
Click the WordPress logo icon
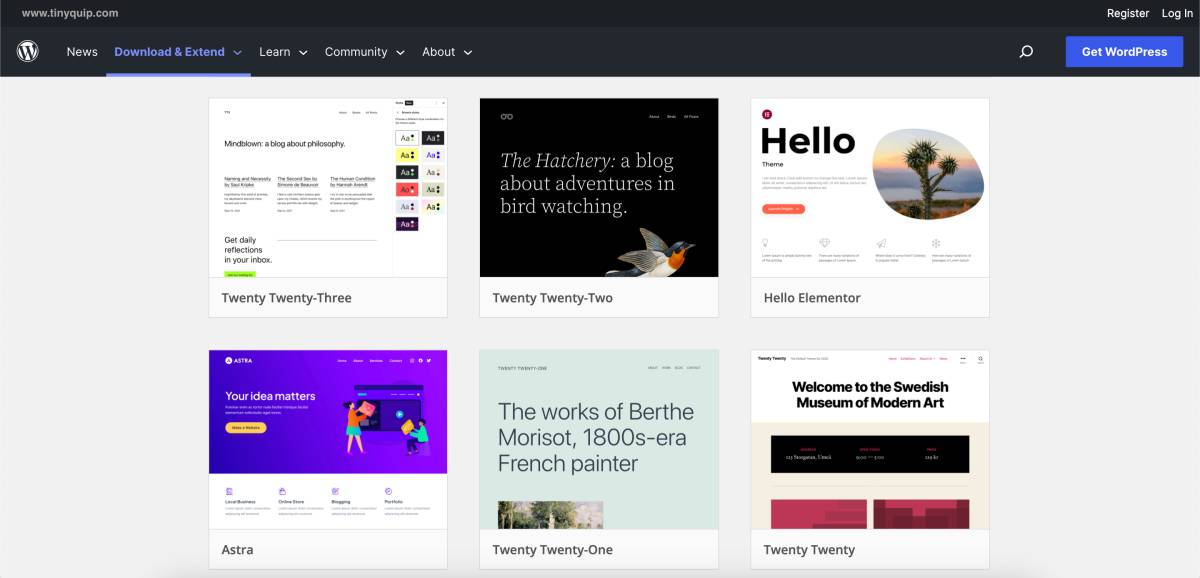pyautogui.click(x=27, y=51)
